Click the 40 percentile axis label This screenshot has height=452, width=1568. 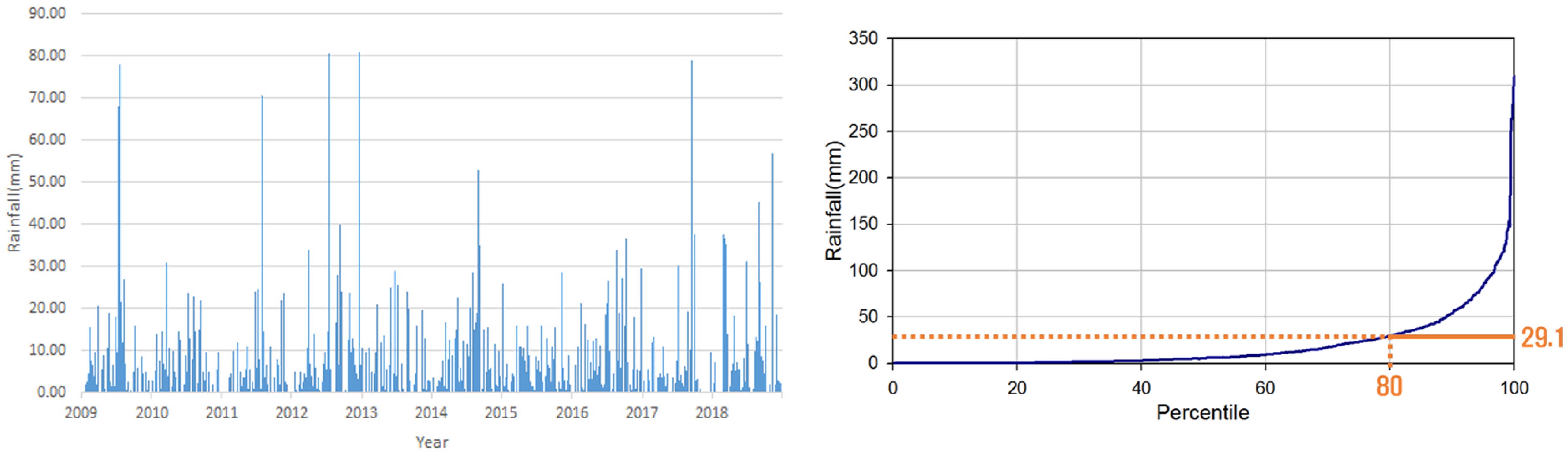(1141, 388)
